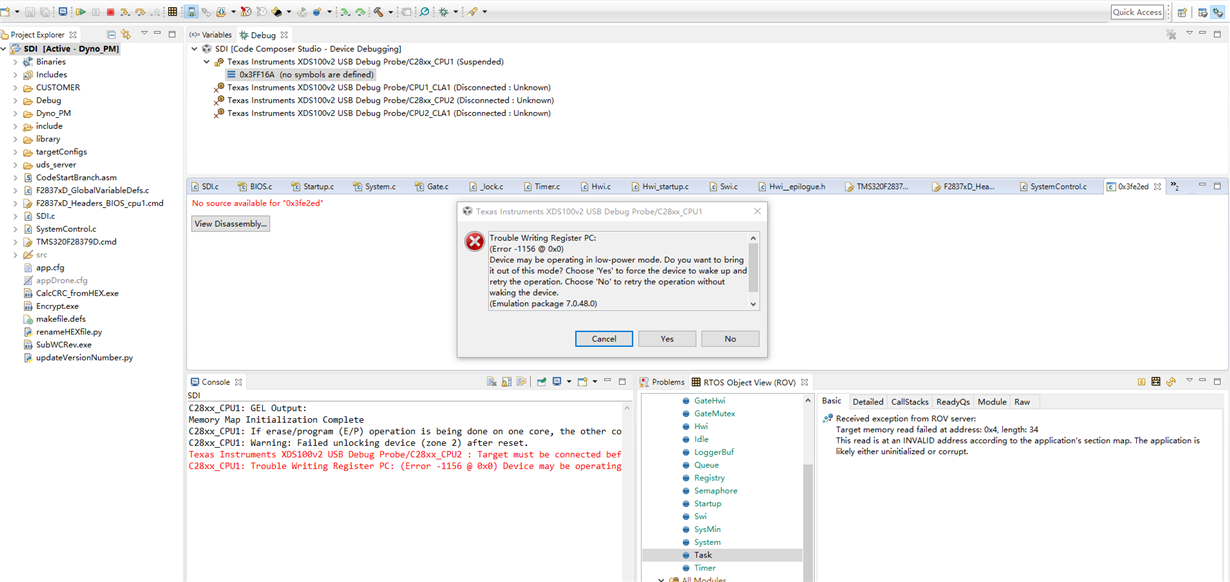Click Pin Console icon
The image size is (1230, 582).
541,382
